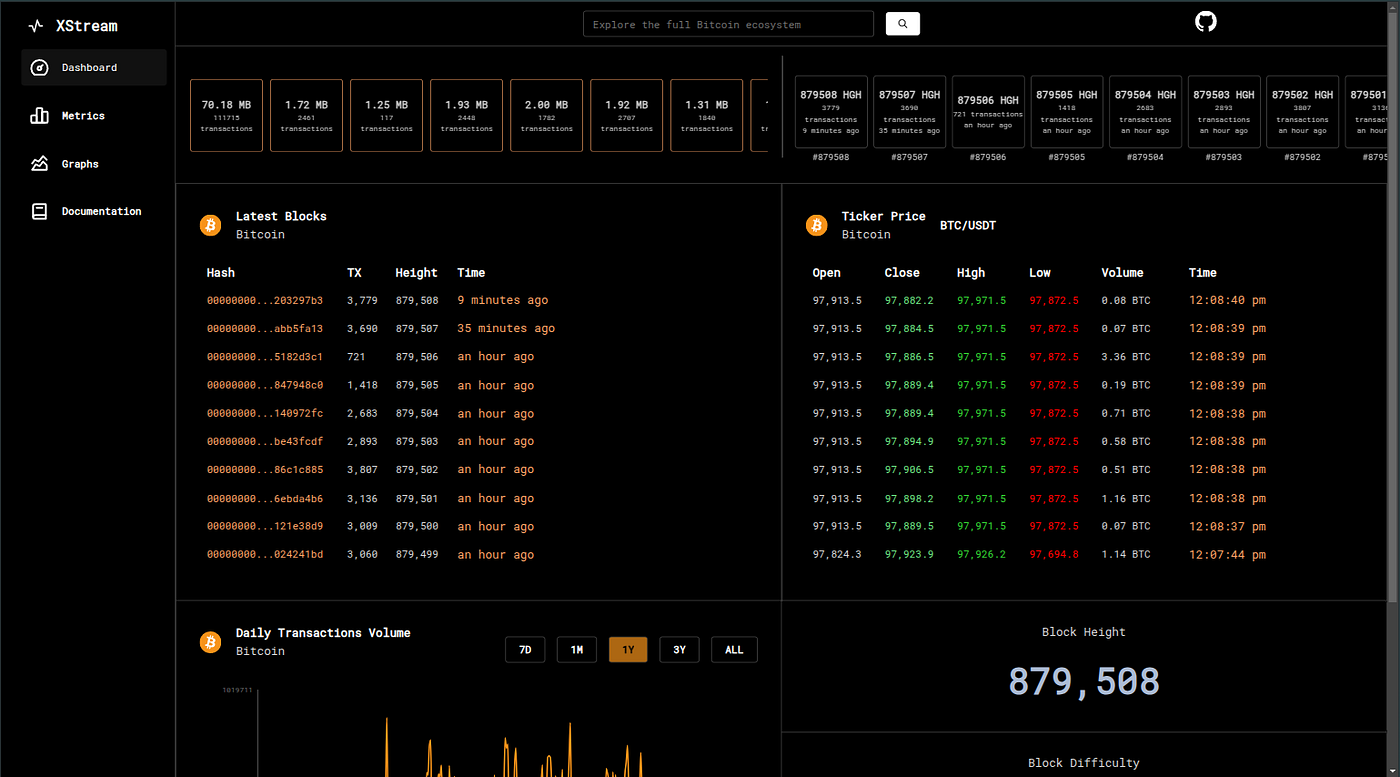Open the 879507 HGH block card
The height and width of the screenshot is (777, 1400).
tap(910, 112)
